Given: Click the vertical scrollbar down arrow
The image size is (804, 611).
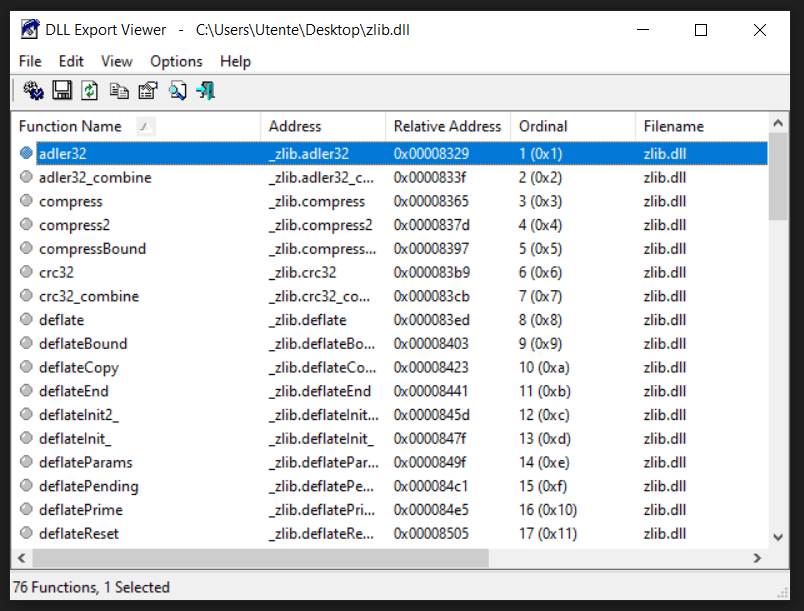Looking at the screenshot, I should (x=778, y=537).
